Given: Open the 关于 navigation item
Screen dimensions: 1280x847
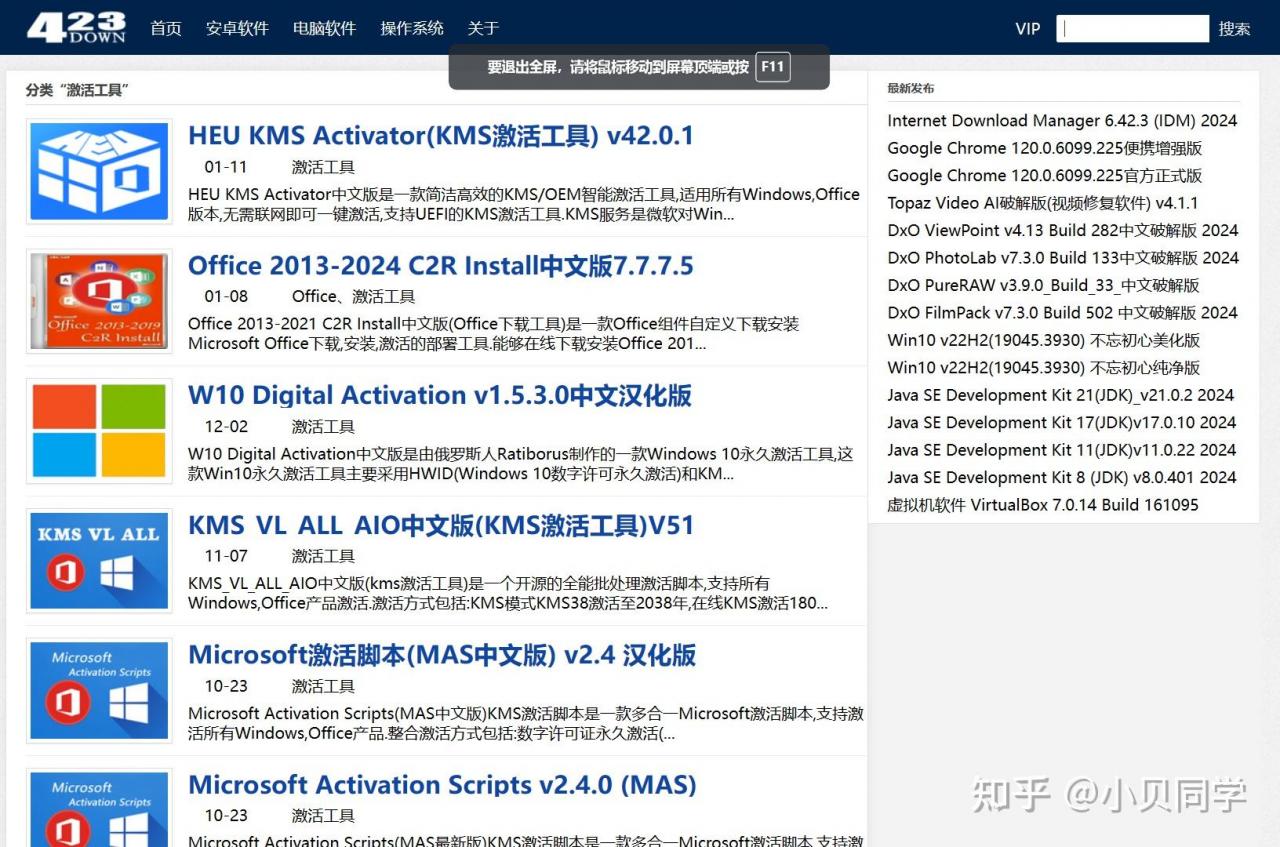Looking at the screenshot, I should pos(483,28).
